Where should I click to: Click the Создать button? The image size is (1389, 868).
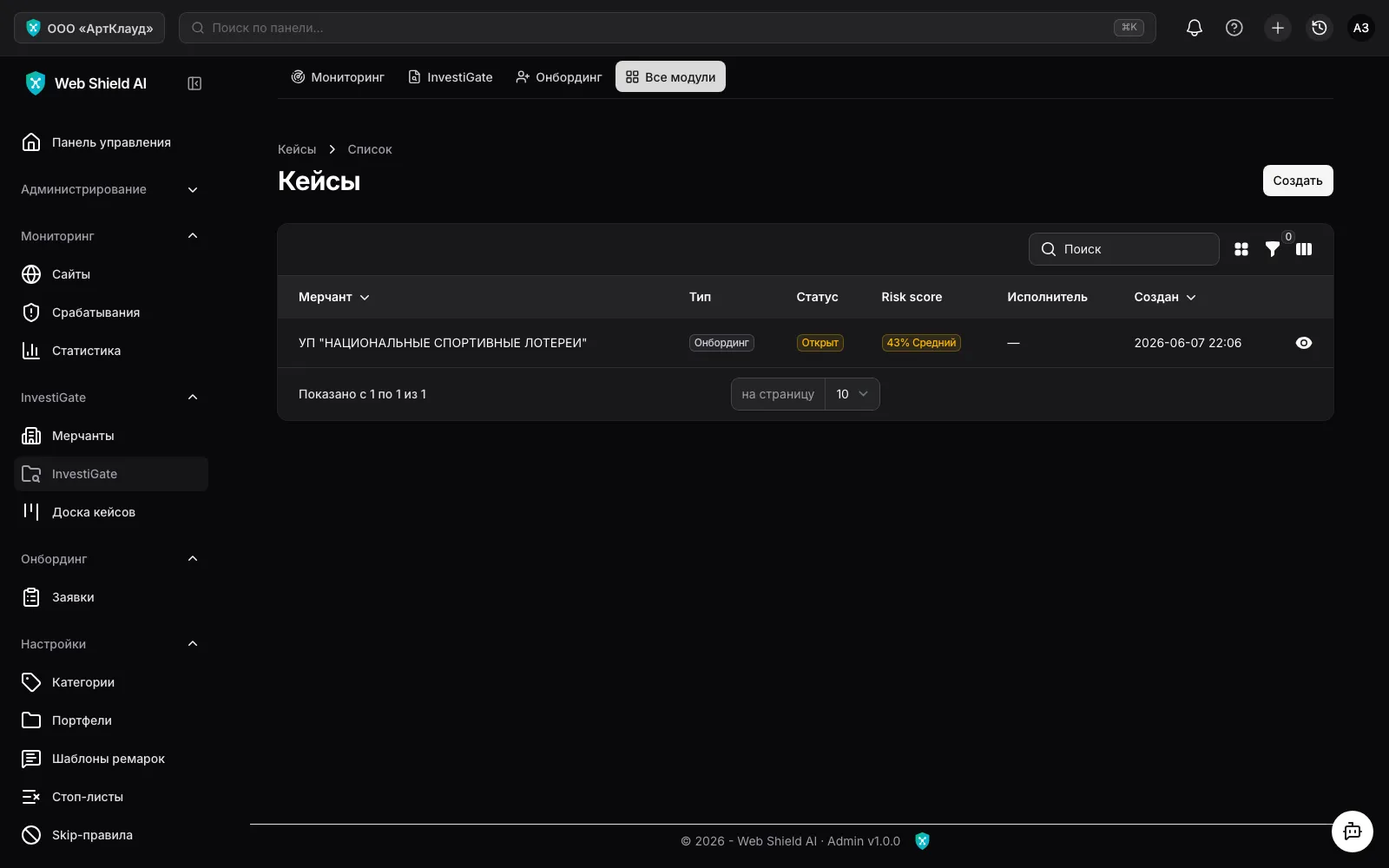(1297, 181)
